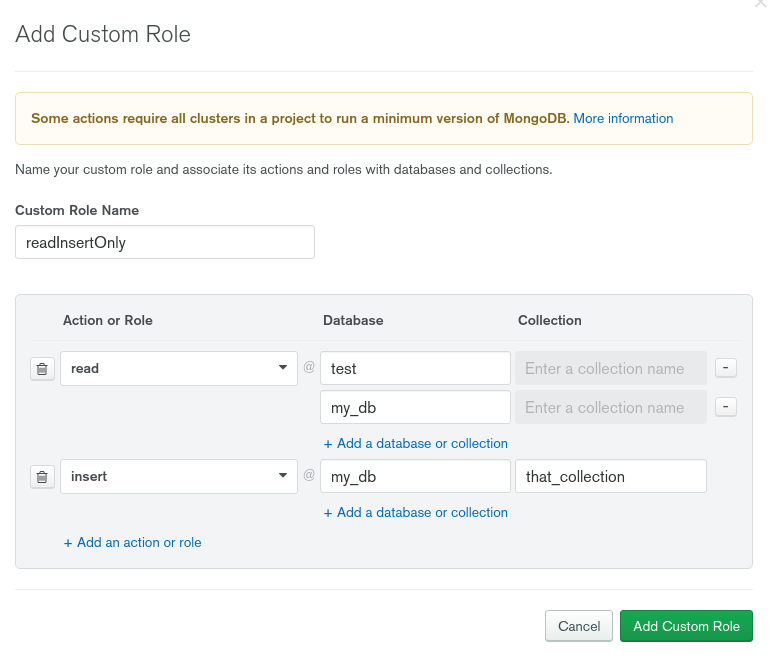
Task: Delete the read action row with trash icon
Action: click(41, 369)
